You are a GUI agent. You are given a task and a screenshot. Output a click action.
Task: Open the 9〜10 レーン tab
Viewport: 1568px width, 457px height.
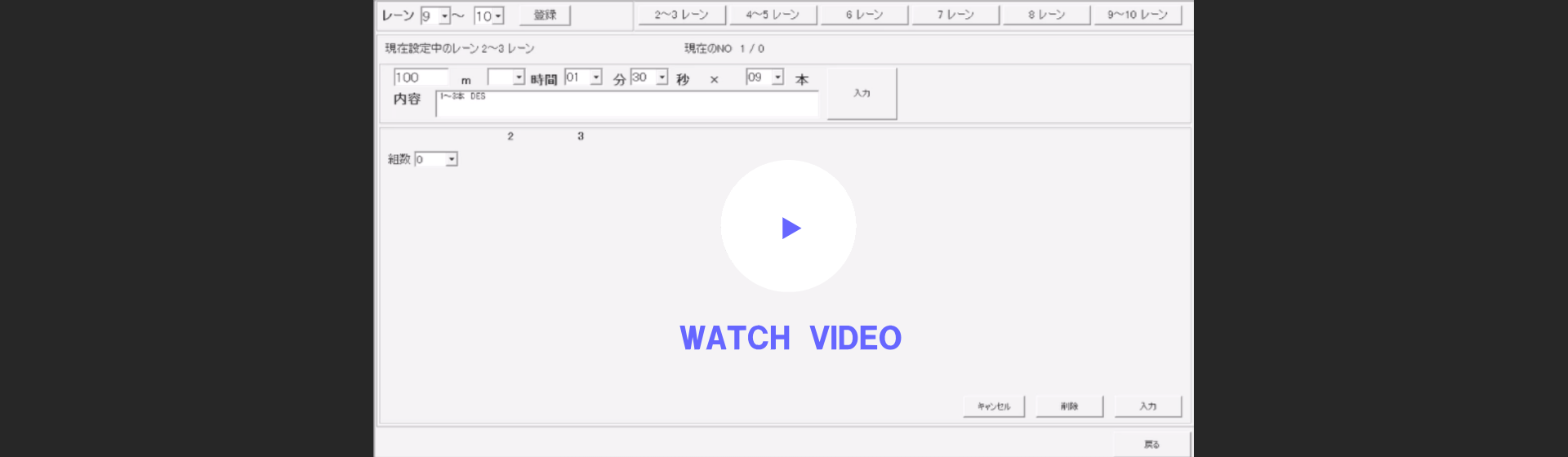[1138, 15]
